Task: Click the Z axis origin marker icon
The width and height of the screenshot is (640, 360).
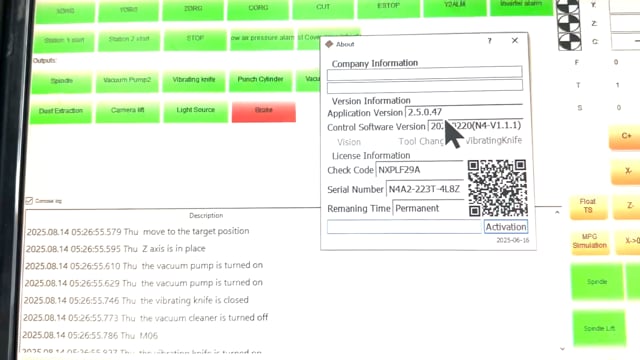Action: [x=569, y=23]
